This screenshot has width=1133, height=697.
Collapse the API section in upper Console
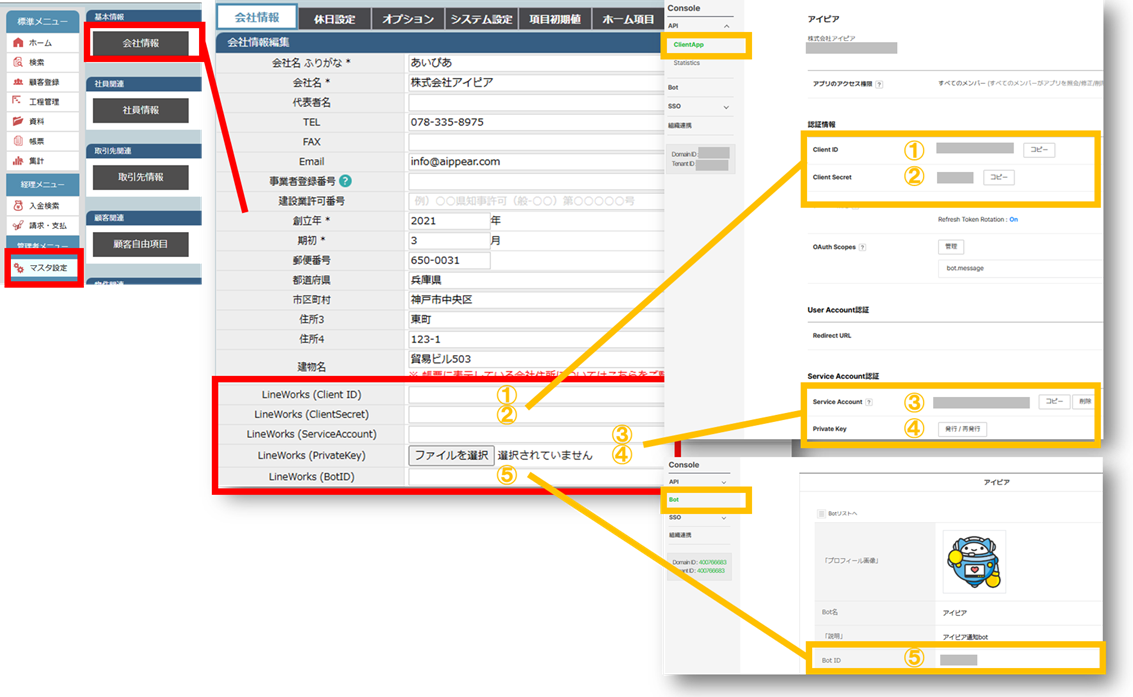click(726, 25)
